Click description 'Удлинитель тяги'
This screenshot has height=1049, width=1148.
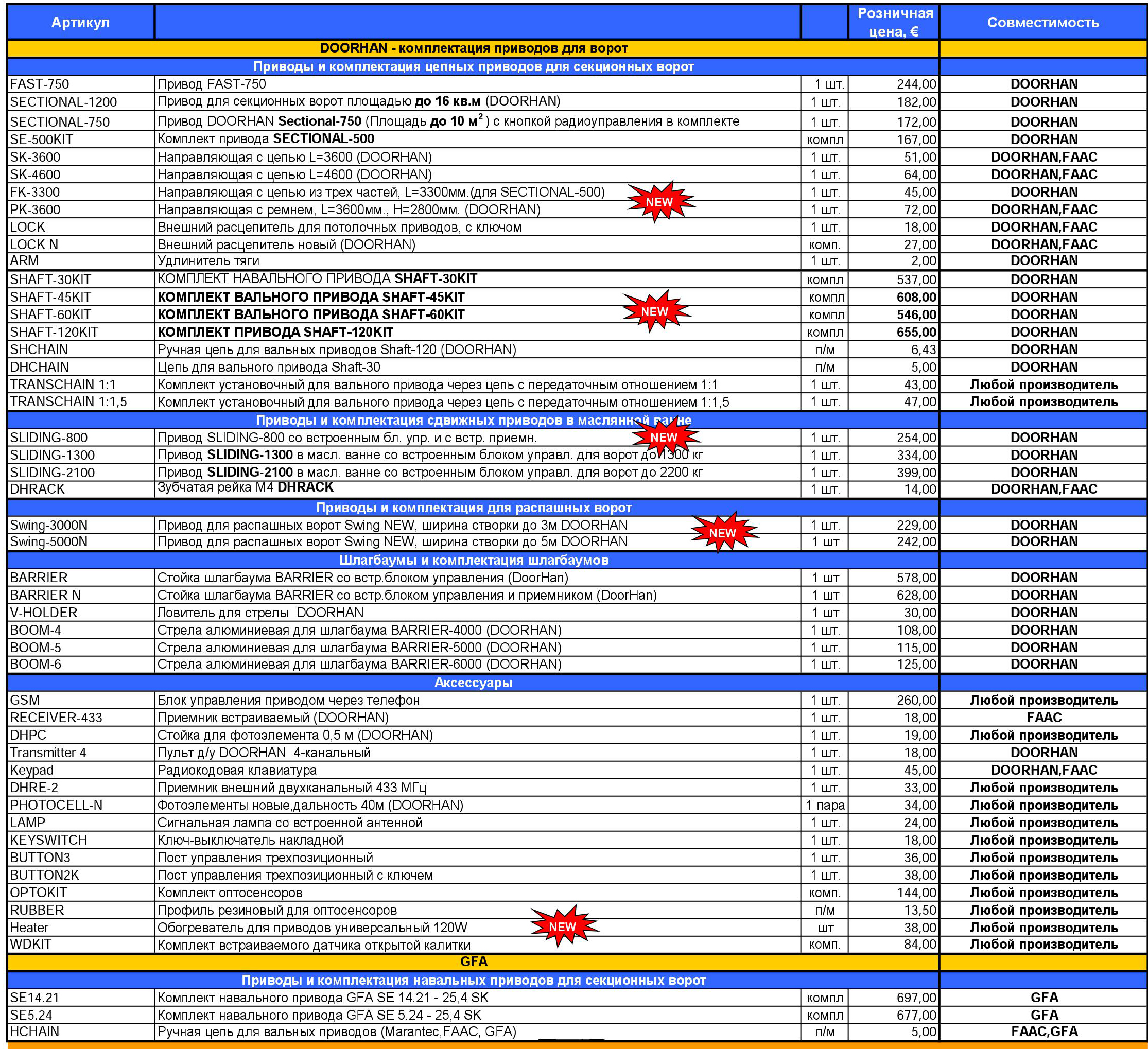click(208, 261)
